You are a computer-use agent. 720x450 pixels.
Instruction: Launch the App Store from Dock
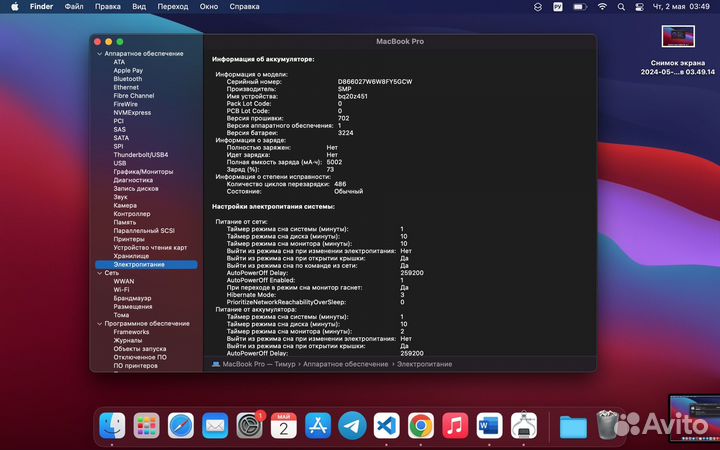(318, 426)
